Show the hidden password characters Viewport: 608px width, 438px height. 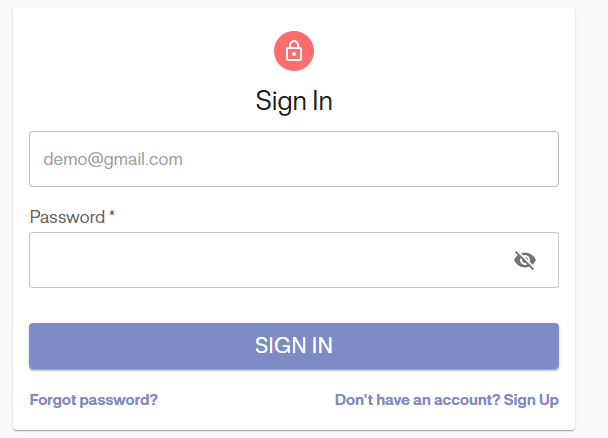(525, 261)
